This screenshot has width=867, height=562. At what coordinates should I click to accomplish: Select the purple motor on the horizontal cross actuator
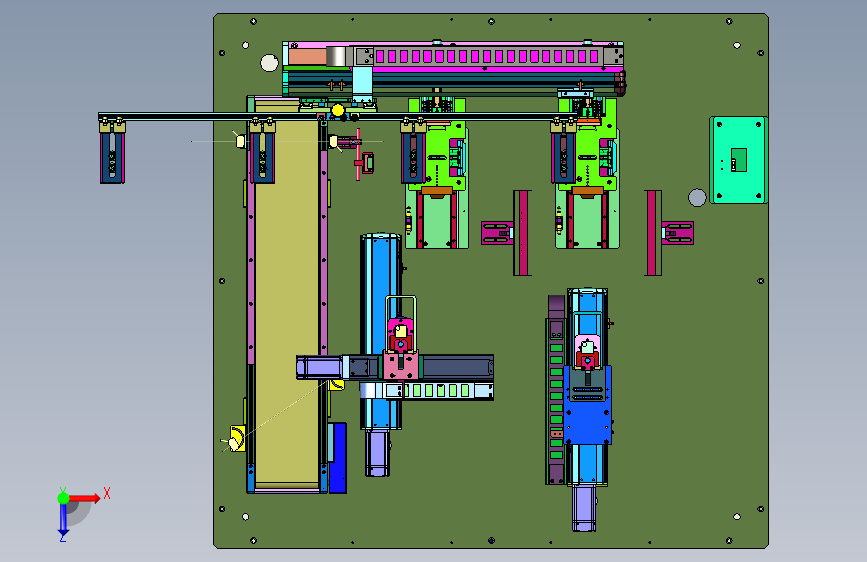coord(318,368)
